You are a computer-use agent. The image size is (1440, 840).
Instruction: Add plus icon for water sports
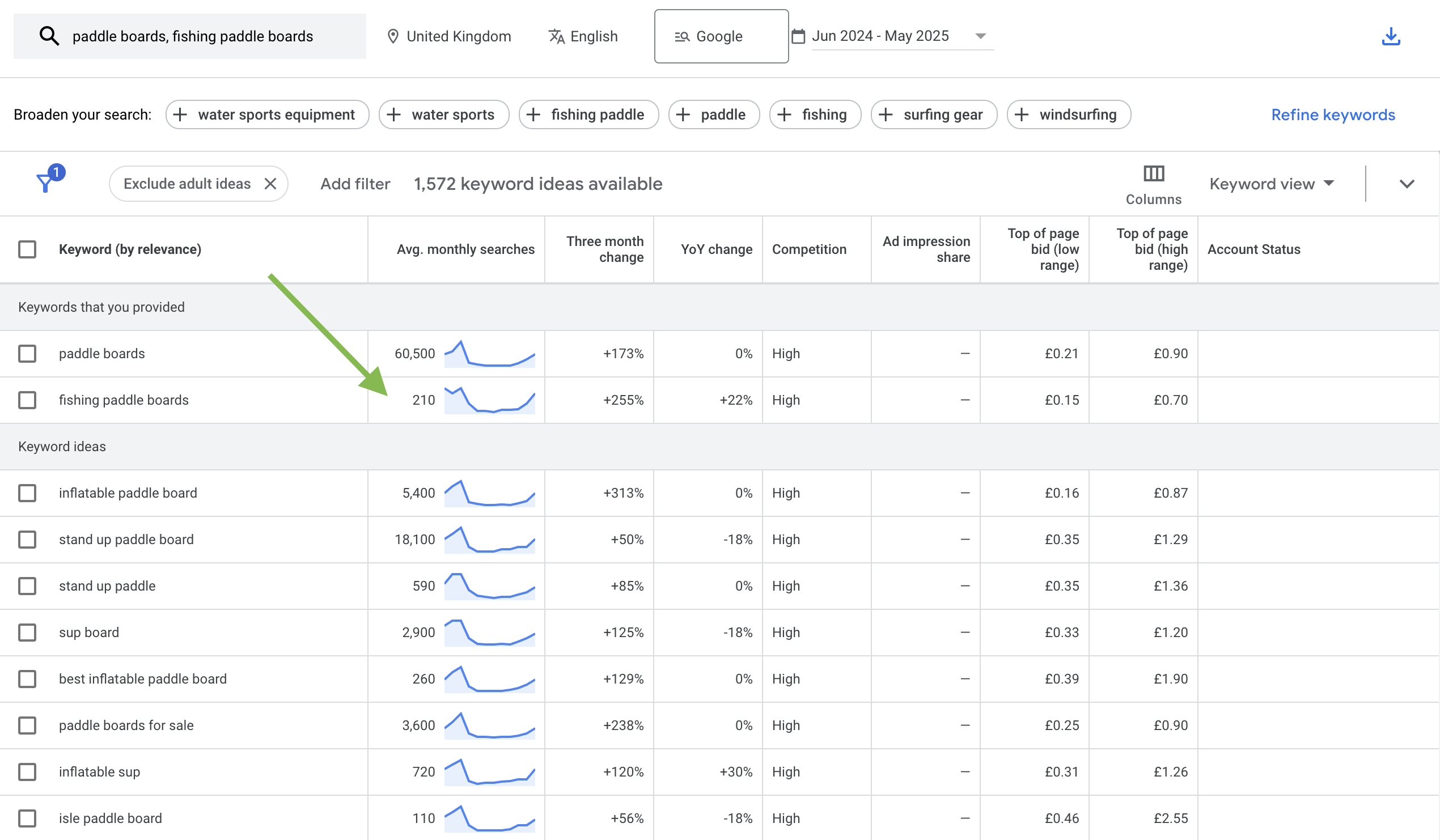click(393, 114)
